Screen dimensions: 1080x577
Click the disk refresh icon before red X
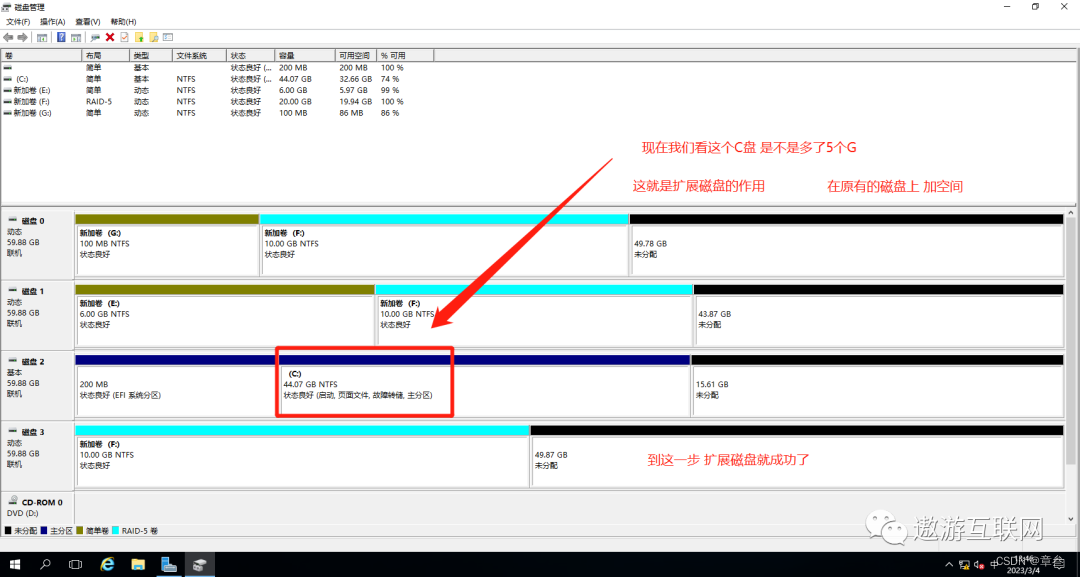click(x=95, y=37)
